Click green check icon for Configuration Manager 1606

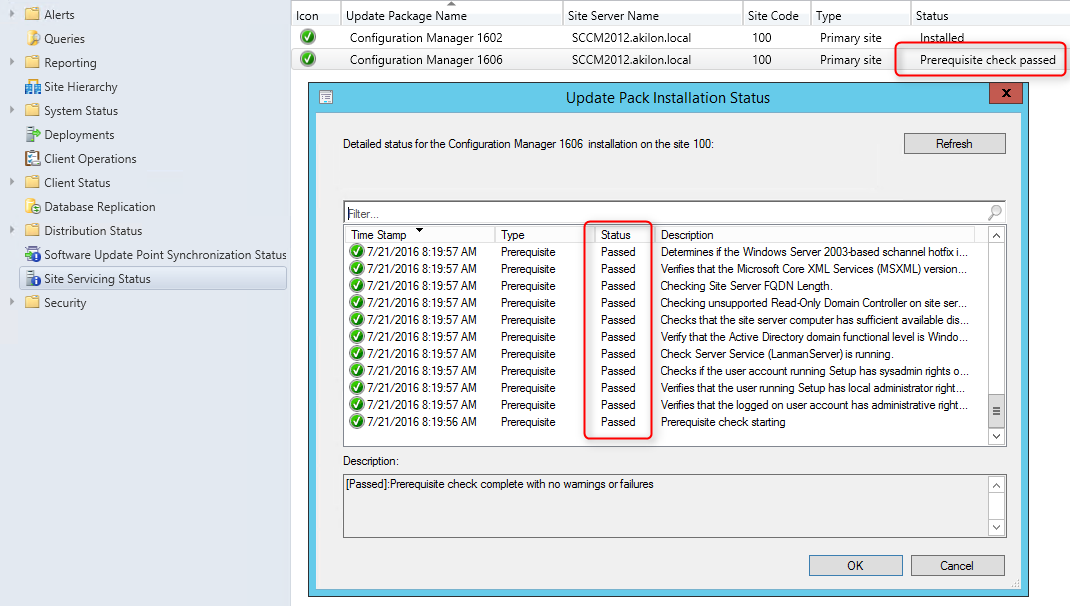[x=308, y=59]
